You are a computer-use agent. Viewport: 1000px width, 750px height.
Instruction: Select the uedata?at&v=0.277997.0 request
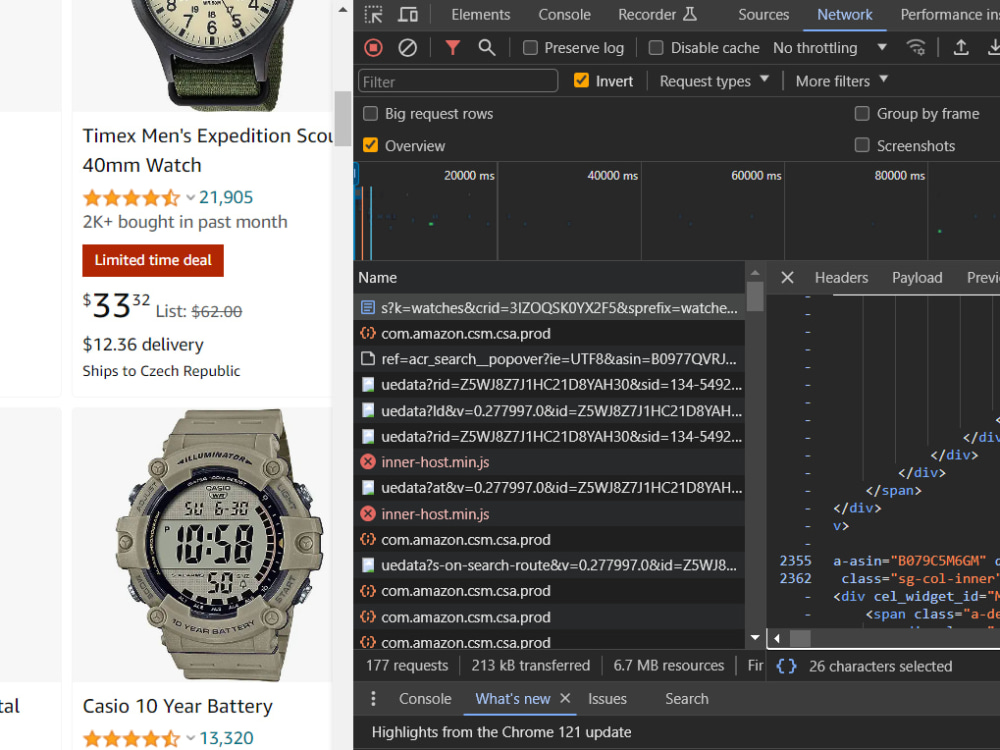pyautogui.click(x=549, y=488)
